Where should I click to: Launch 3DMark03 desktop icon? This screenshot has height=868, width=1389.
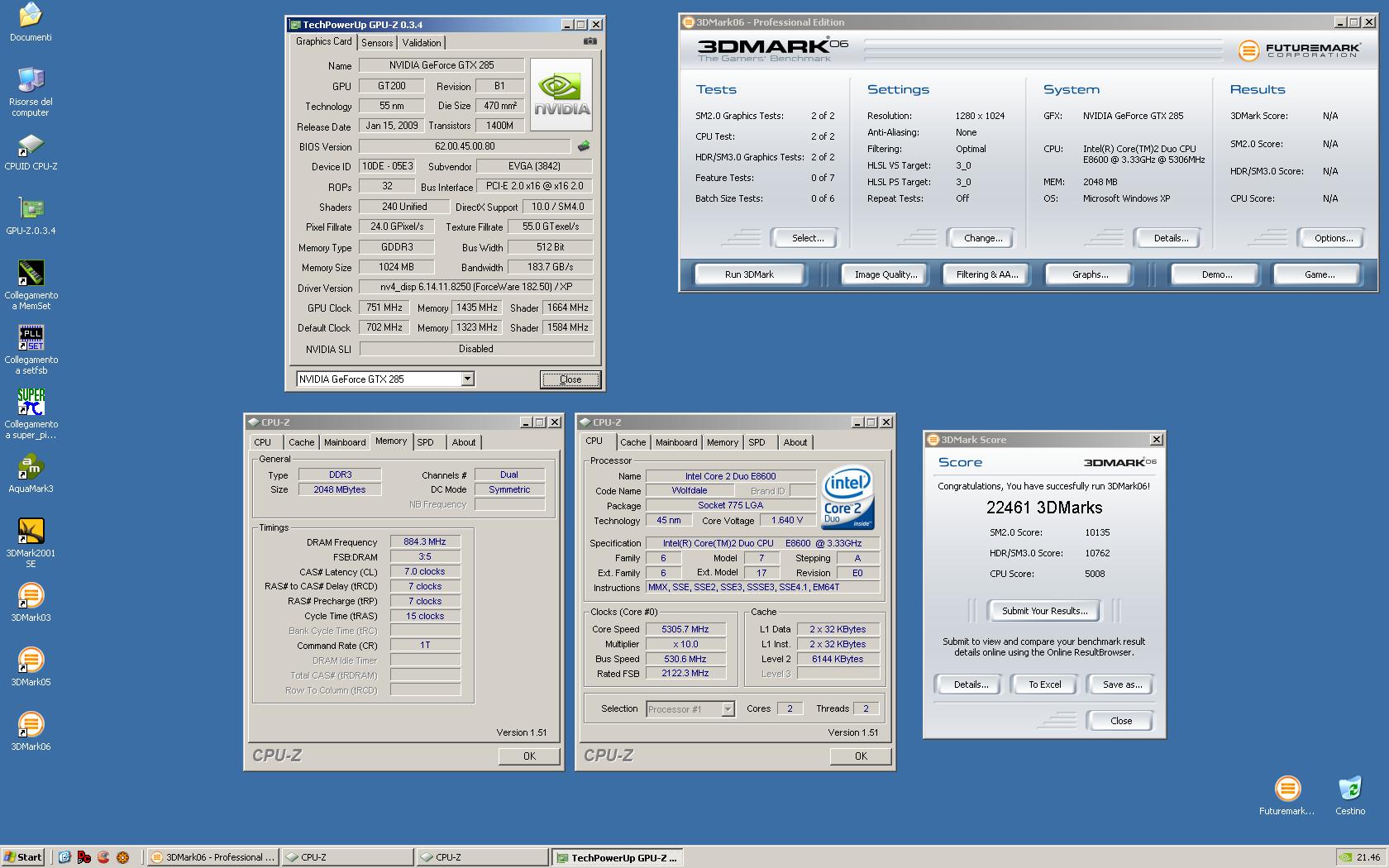click(x=31, y=596)
